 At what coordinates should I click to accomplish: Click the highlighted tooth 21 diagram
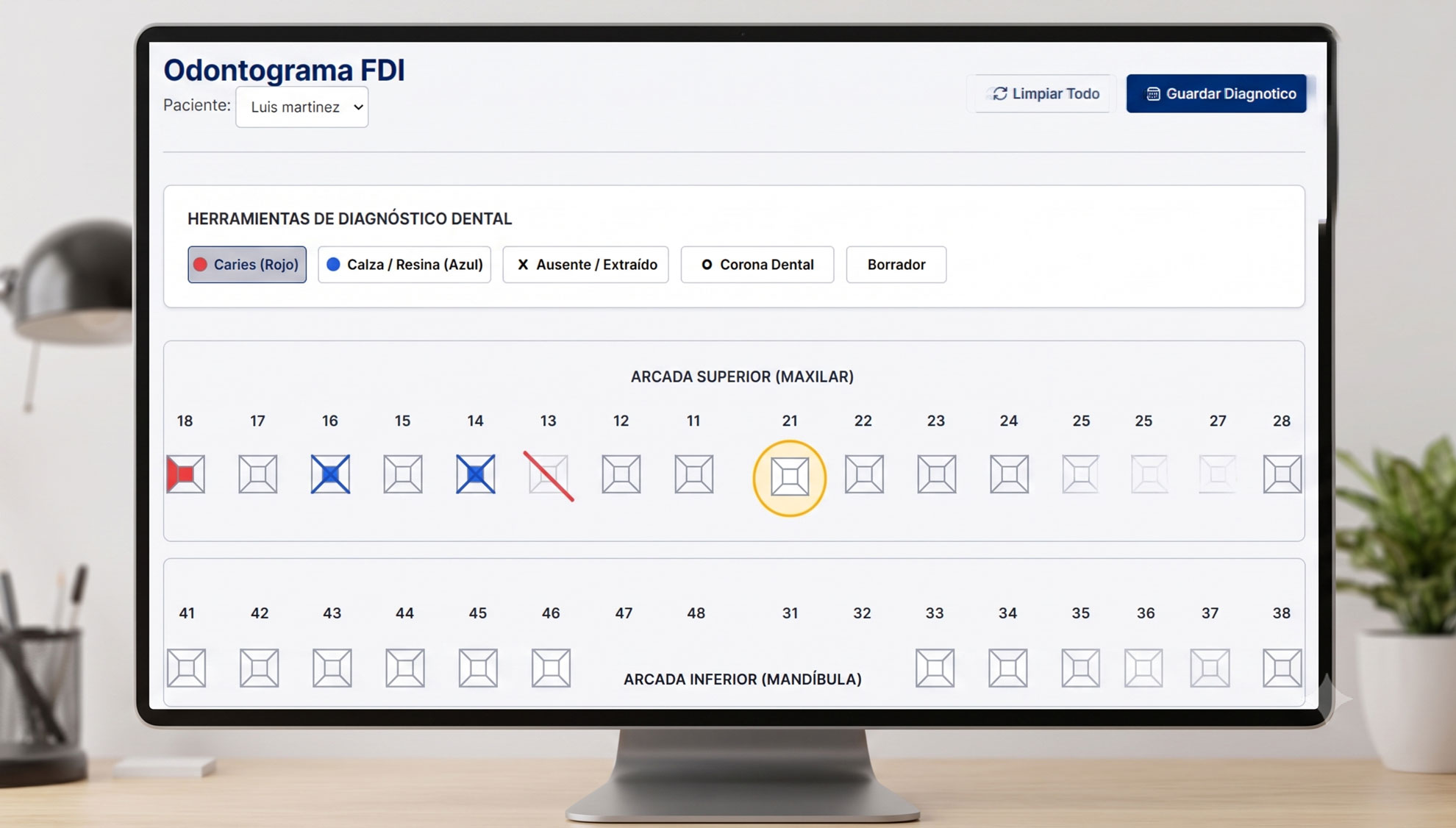point(790,478)
